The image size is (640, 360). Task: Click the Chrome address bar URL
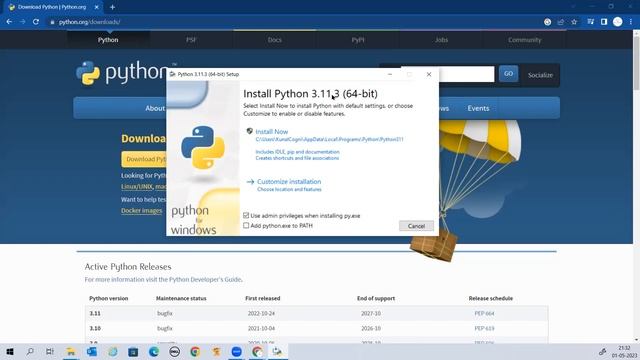pyautogui.click(x=89, y=22)
